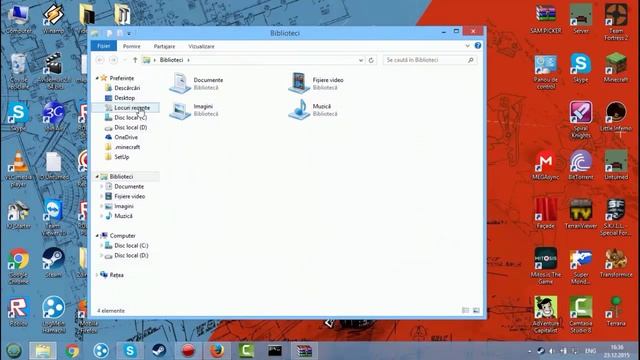This screenshot has width=640, height=360.
Task: Expand Imagini in the tree
Action: (102, 206)
